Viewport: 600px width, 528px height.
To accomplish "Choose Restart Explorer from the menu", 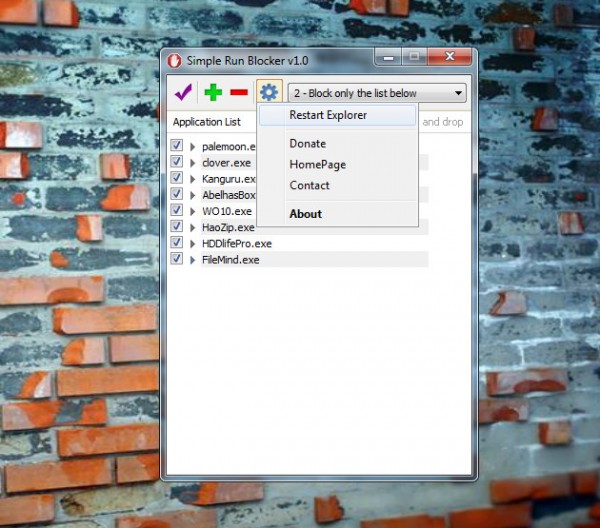I will pos(338,115).
